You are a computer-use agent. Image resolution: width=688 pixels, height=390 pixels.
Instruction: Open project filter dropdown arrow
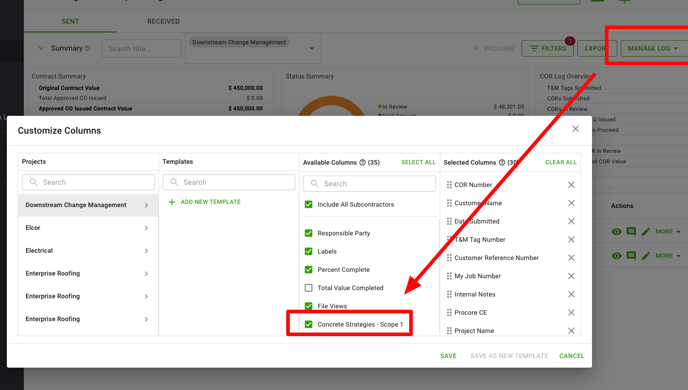coord(312,48)
